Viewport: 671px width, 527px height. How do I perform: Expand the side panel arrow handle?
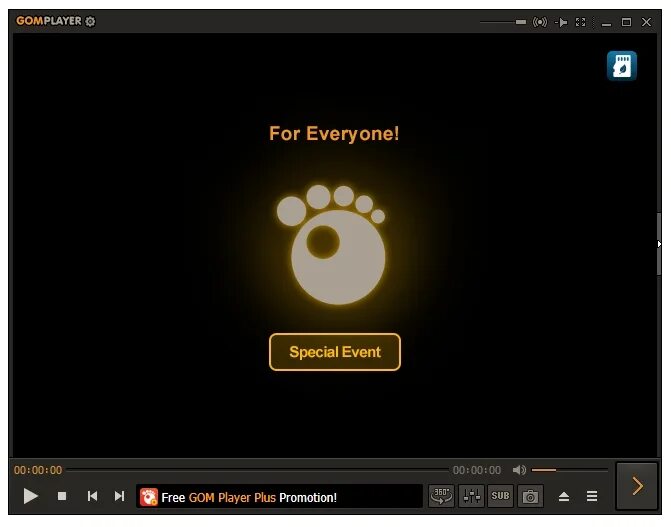[x=659, y=244]
